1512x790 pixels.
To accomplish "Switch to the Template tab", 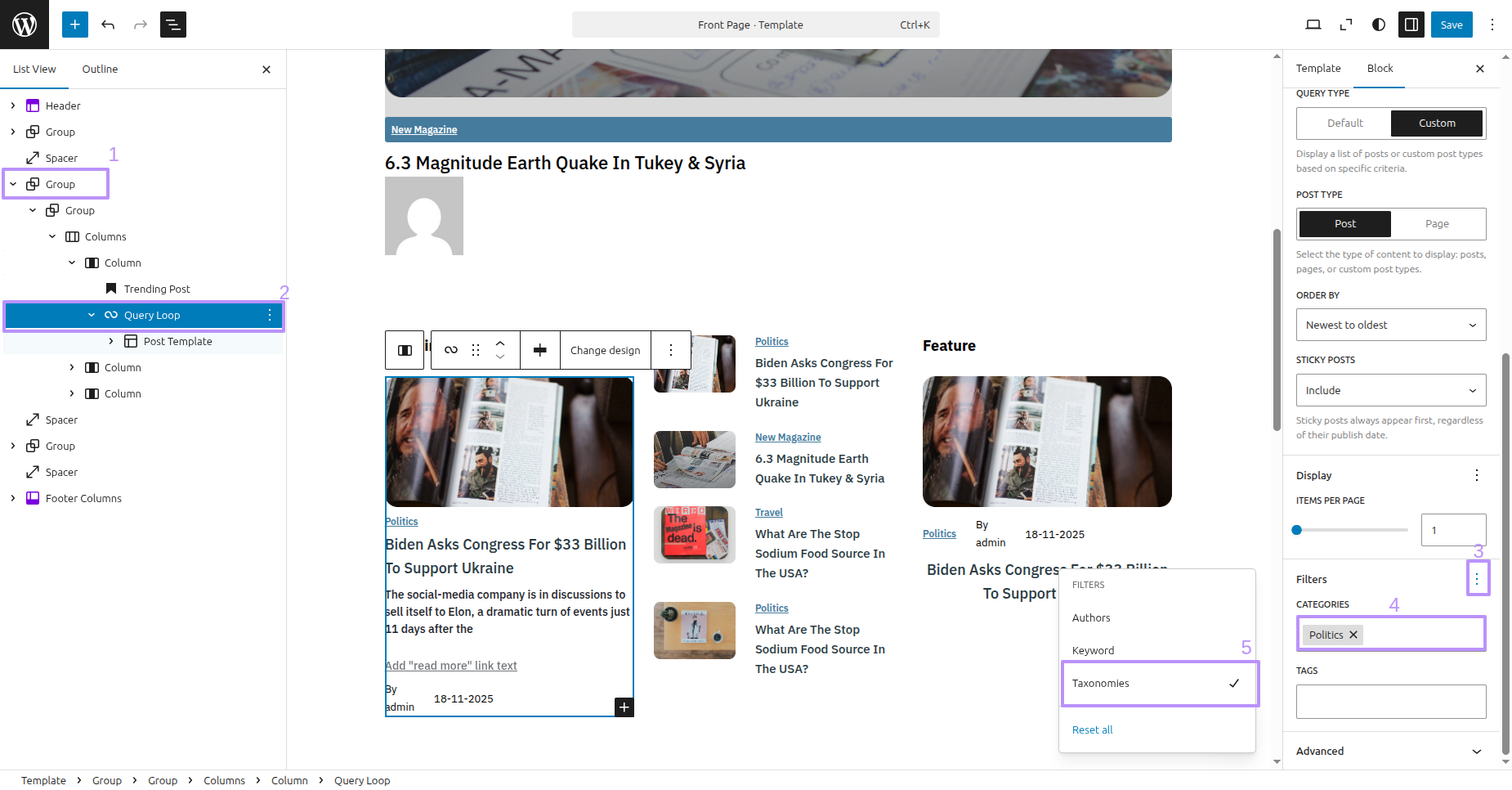I will tap(1317, 69).
